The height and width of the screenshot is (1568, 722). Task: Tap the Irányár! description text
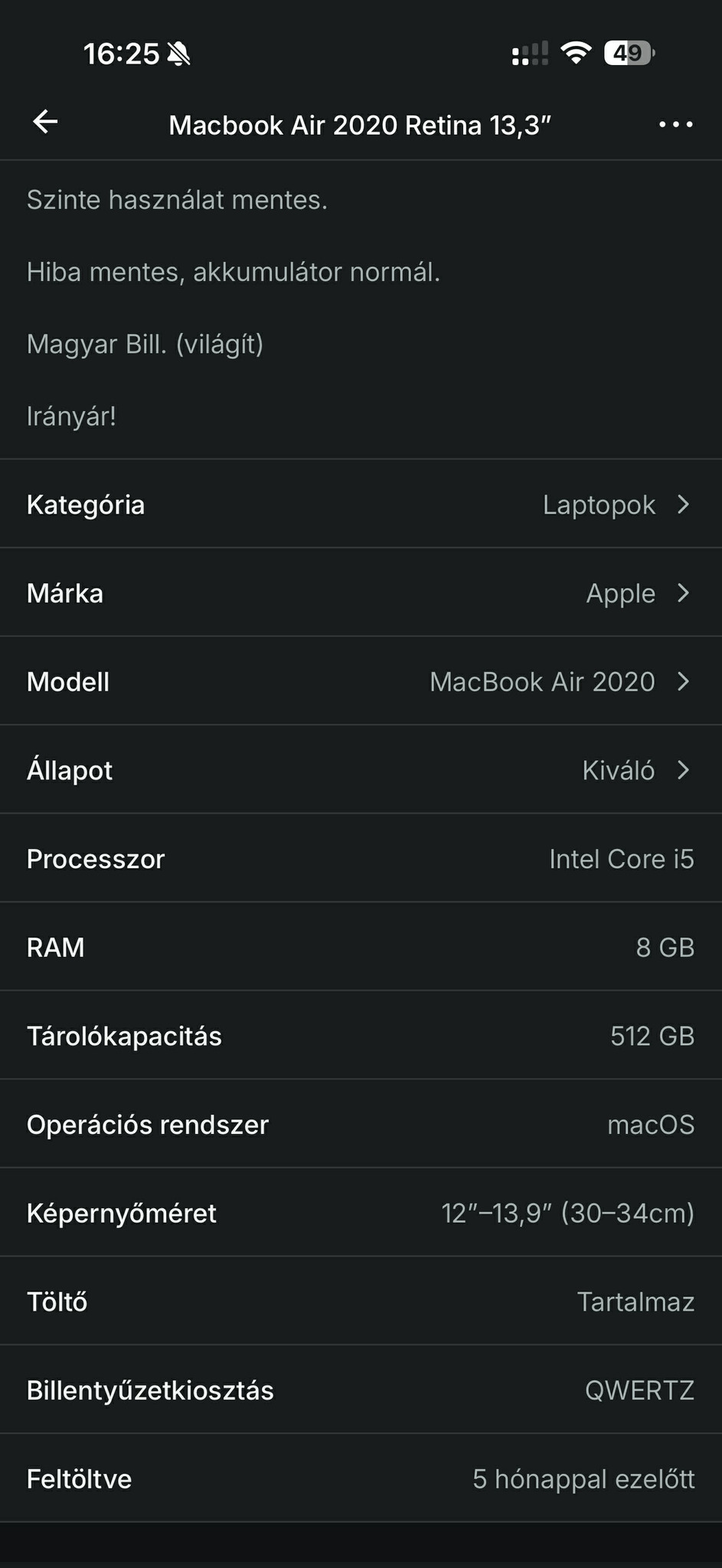coord(71,416)
